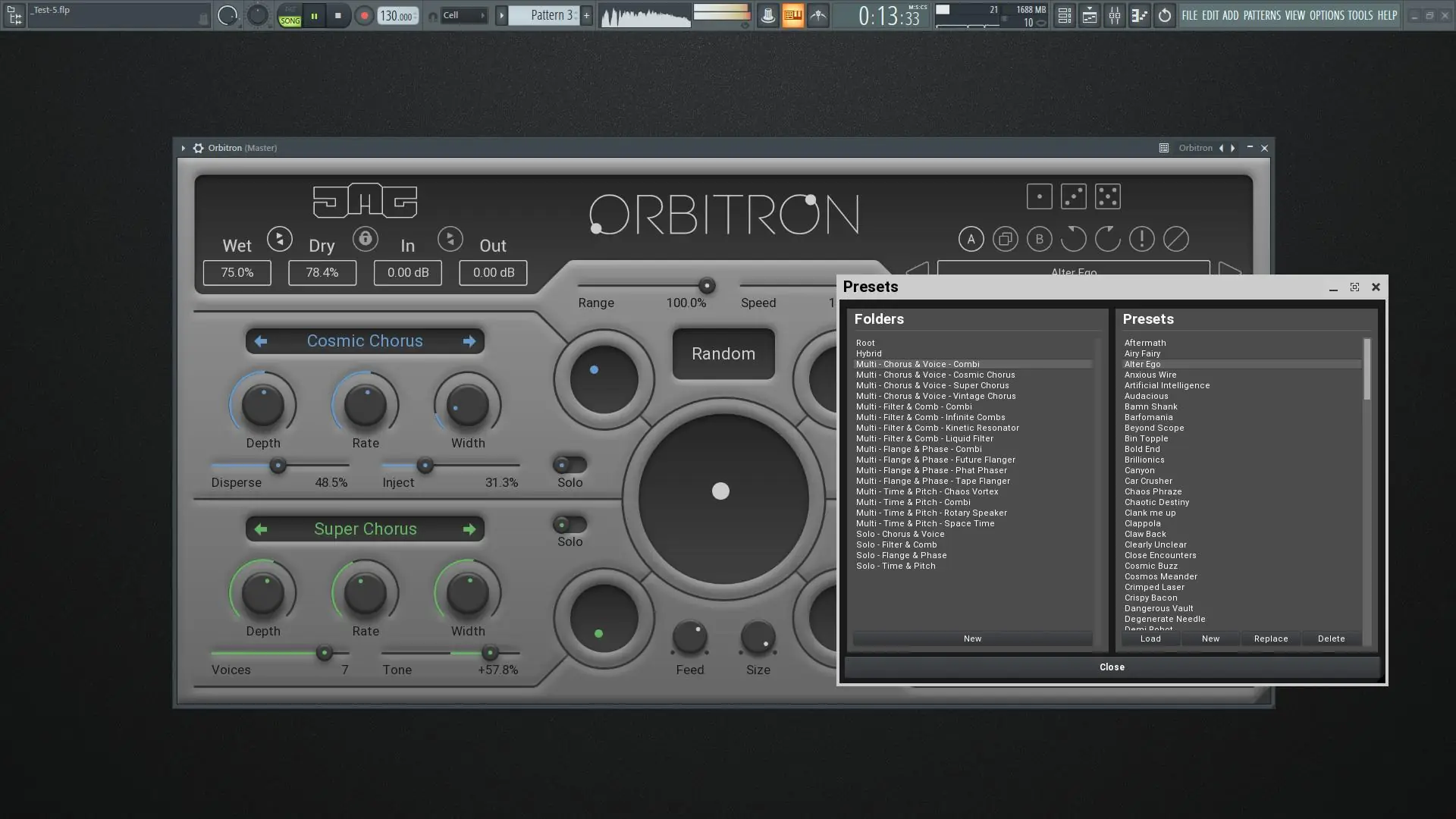
Task: Select the Solo - Filter & Comb folder
Action: (x=896, y=544)
